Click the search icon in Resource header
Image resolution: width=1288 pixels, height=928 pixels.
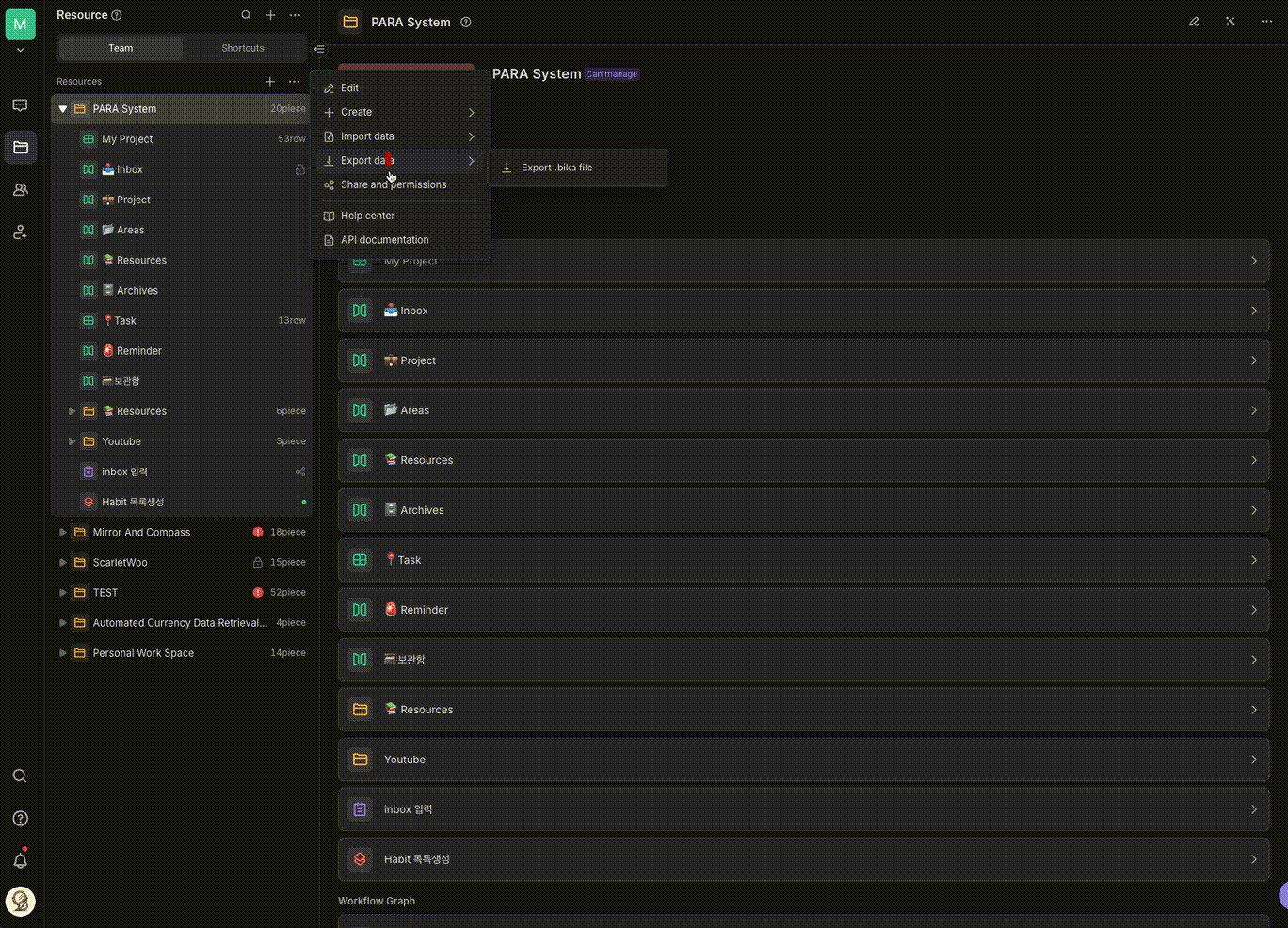pos(246,15)
